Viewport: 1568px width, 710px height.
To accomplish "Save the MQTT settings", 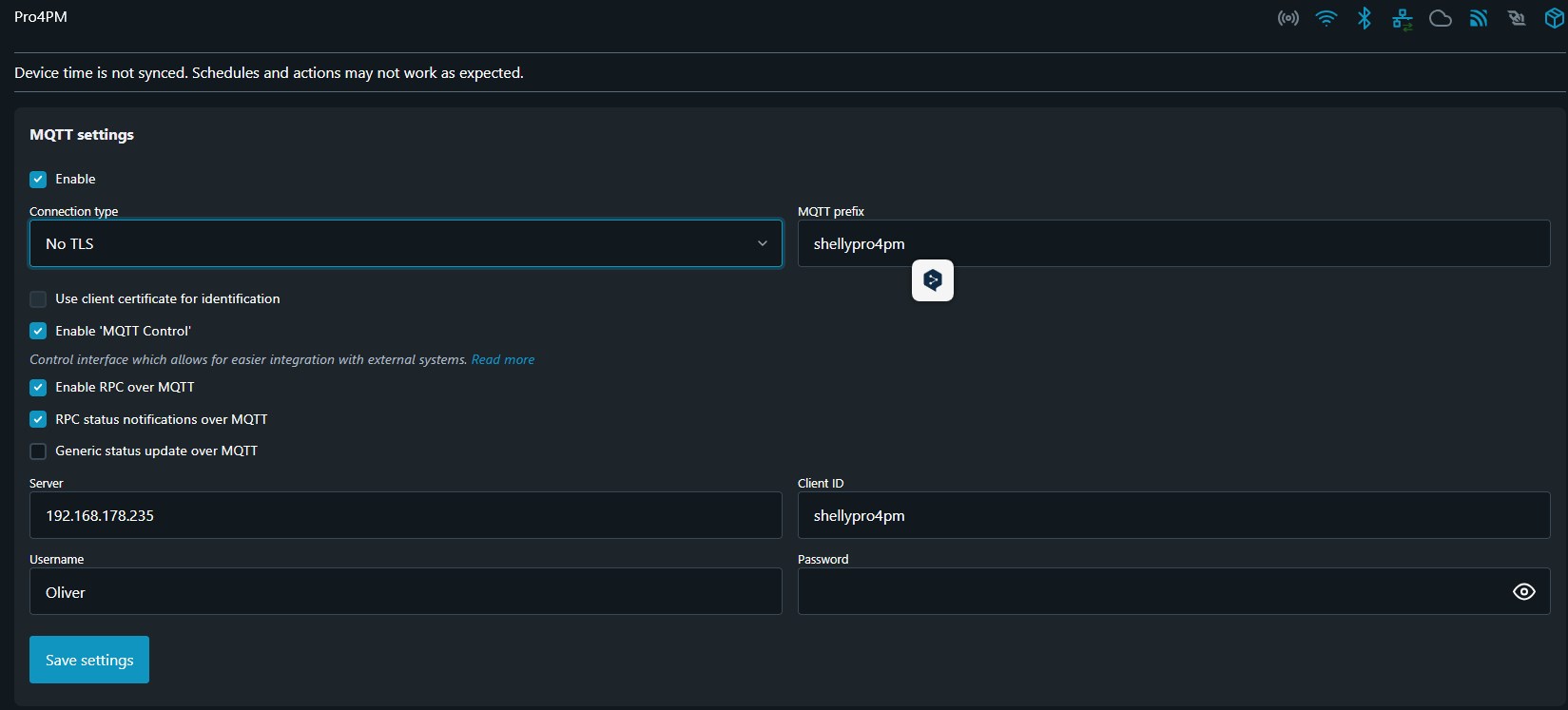I will click(89, 660).
